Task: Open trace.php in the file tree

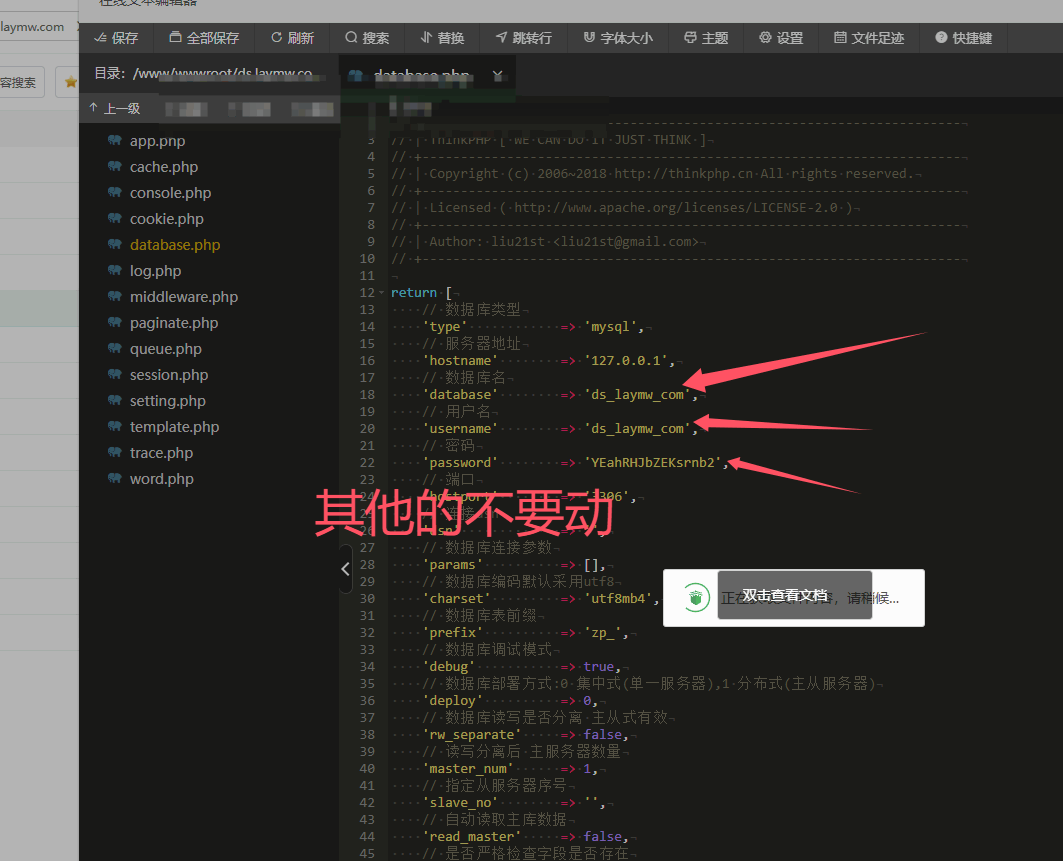Action: 161,453
